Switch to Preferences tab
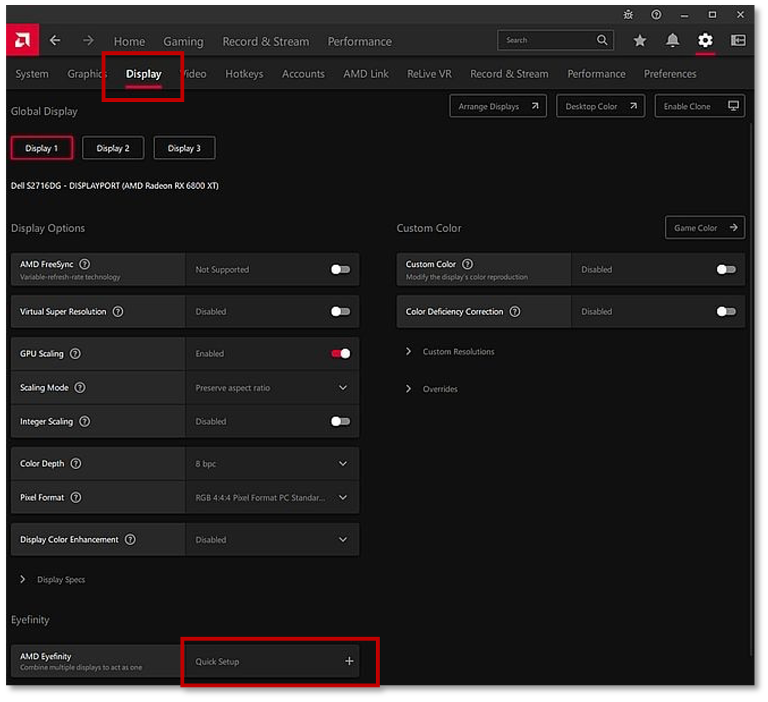Image resolution: width=768 pixels, height=702 pixels. [x=670, y=74]
